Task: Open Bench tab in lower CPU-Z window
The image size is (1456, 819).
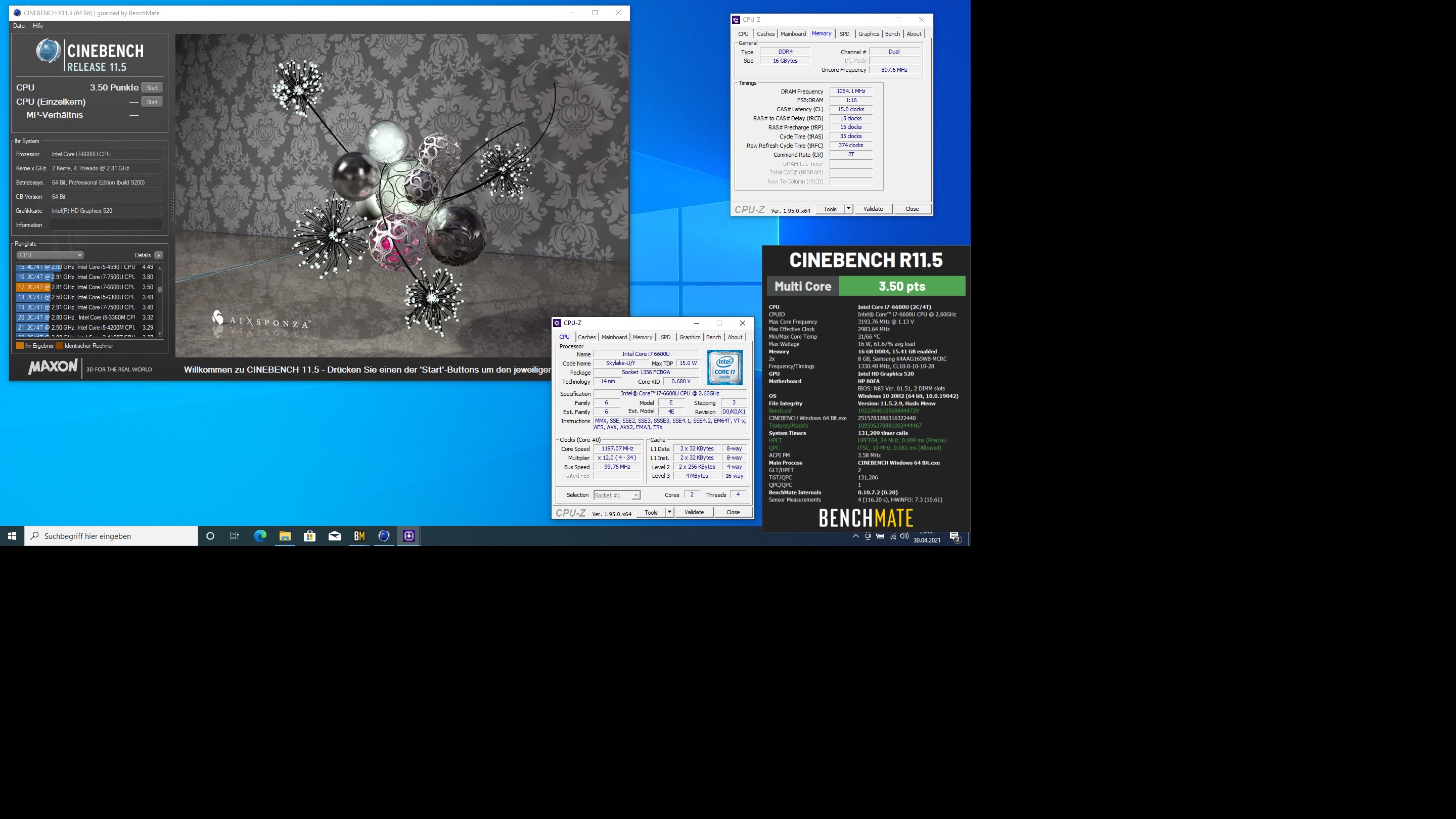Action: pyautogui.click(x=713, y=337)
